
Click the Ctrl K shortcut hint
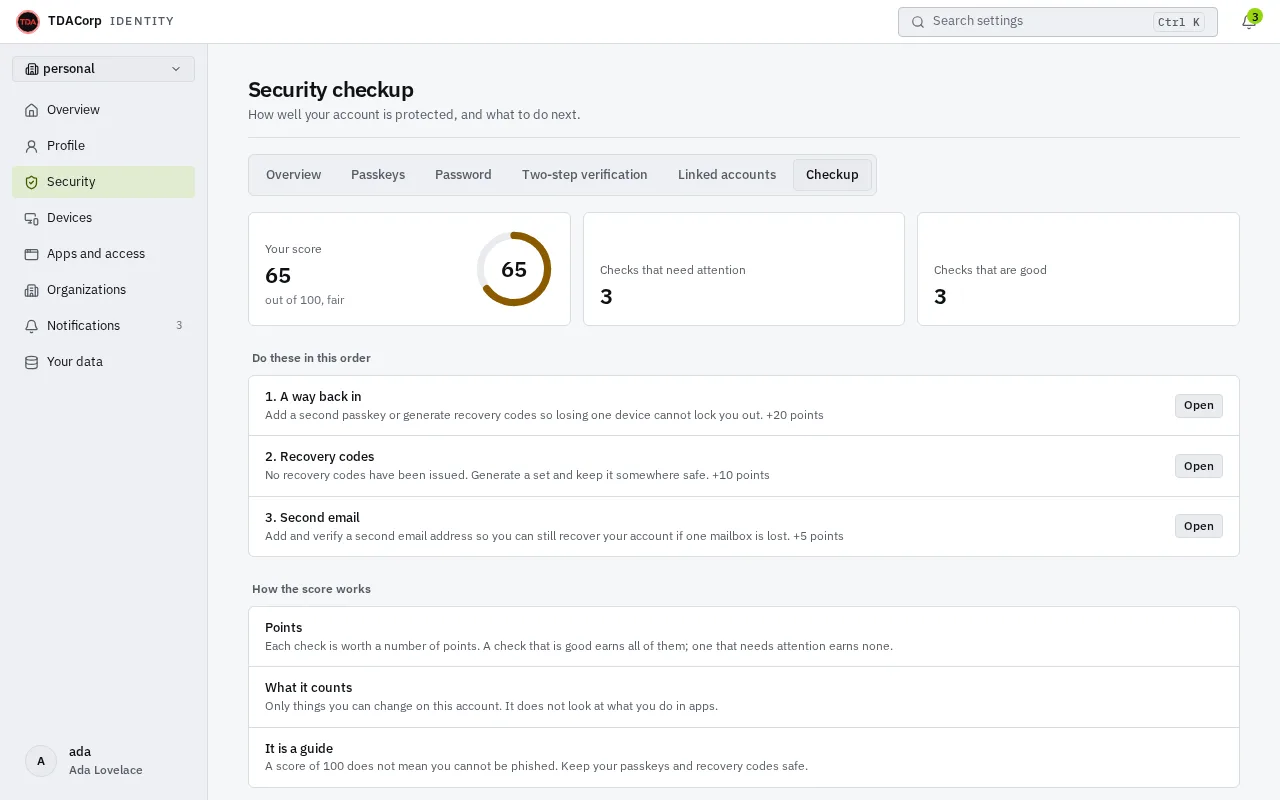(x=1179, y=22)
